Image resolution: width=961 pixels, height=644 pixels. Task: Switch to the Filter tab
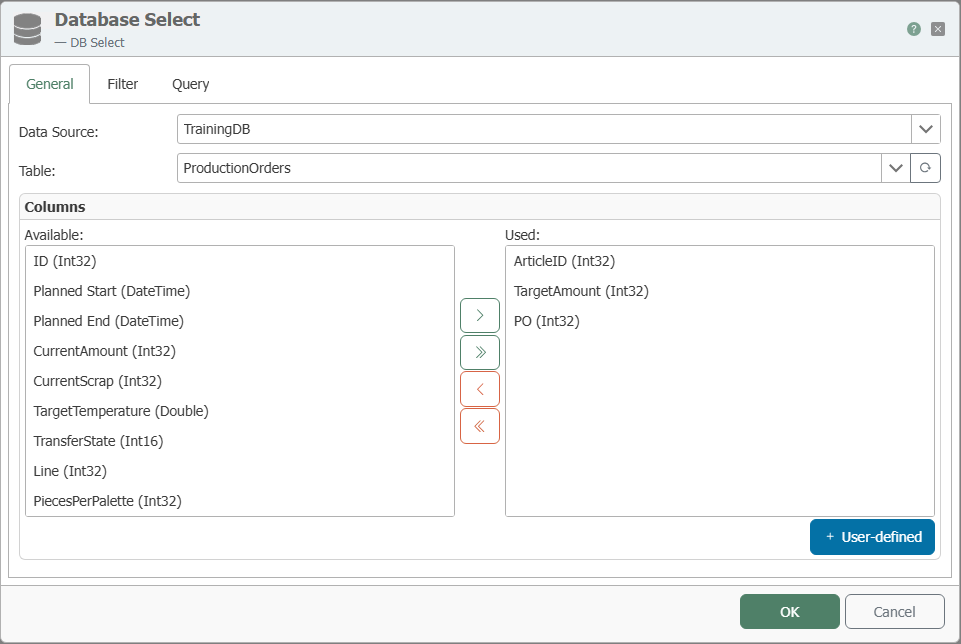point(123,84)
